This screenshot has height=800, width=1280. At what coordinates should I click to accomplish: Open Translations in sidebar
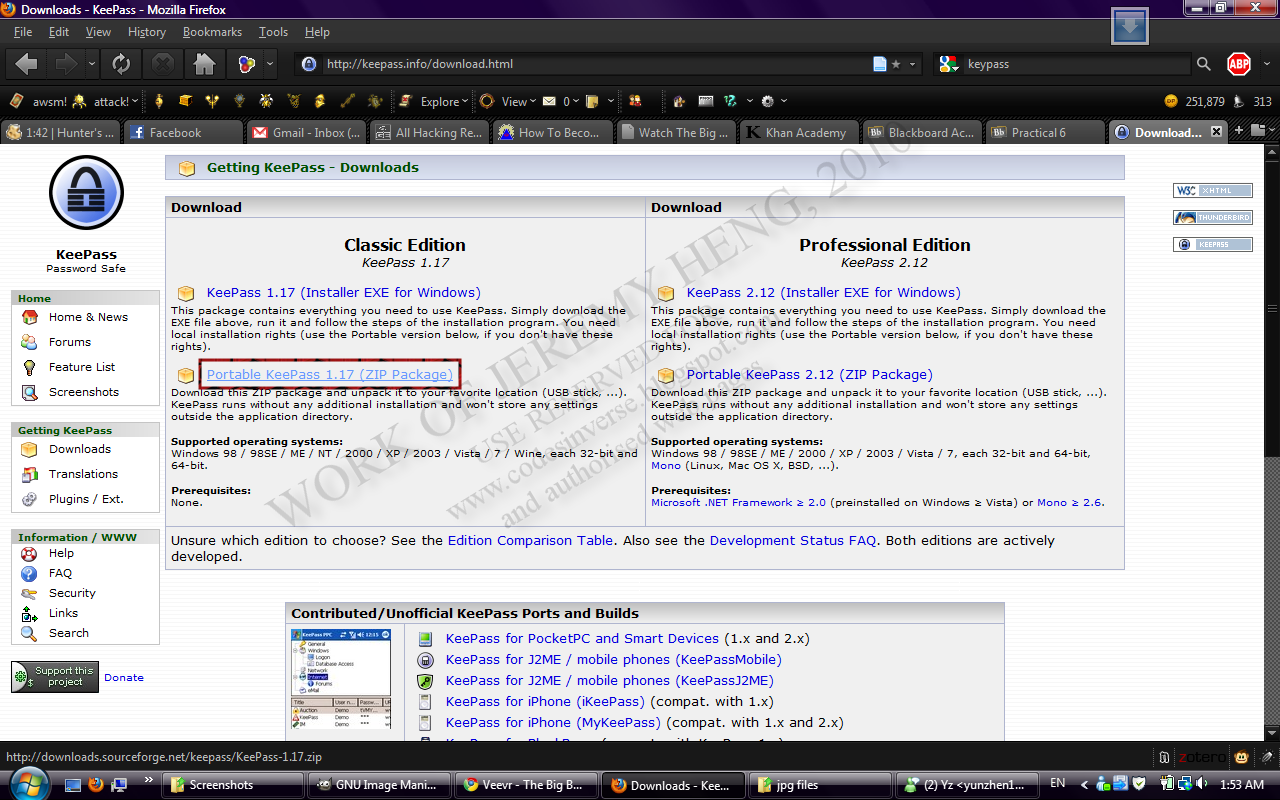83,474
